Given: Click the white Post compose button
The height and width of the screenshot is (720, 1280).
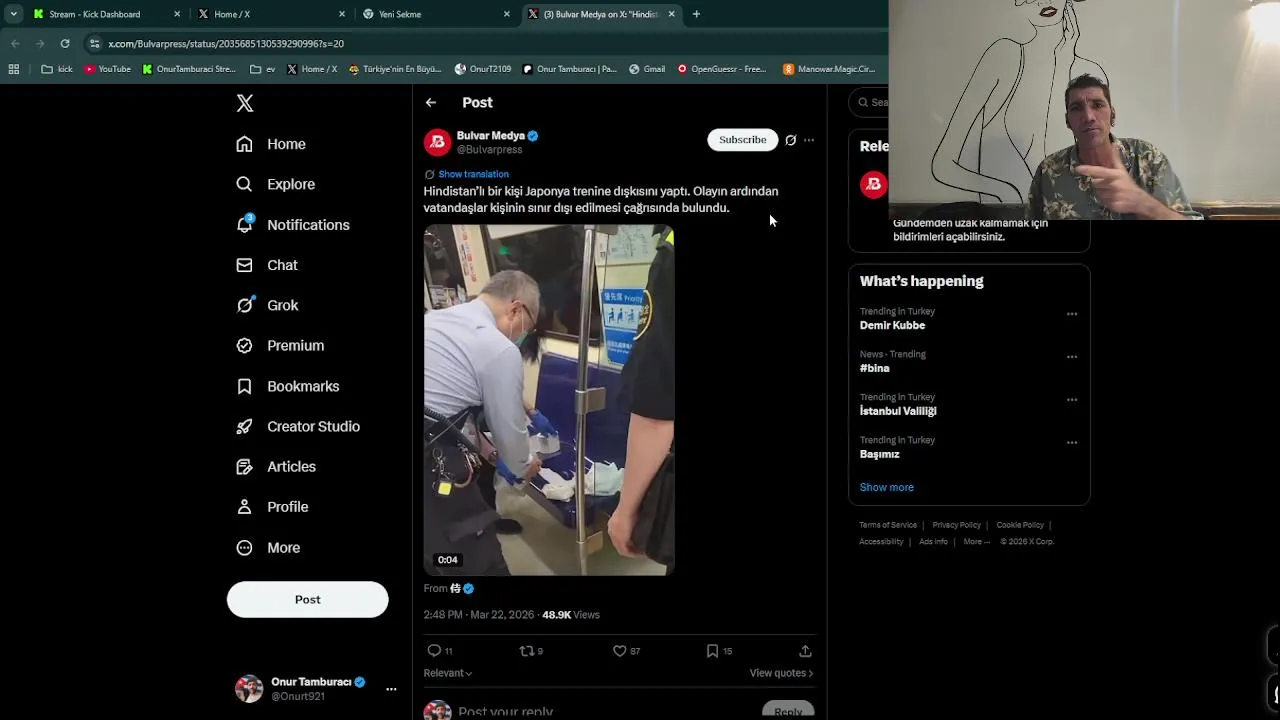Looking at the screenshot, I should (x=307, y=599).
